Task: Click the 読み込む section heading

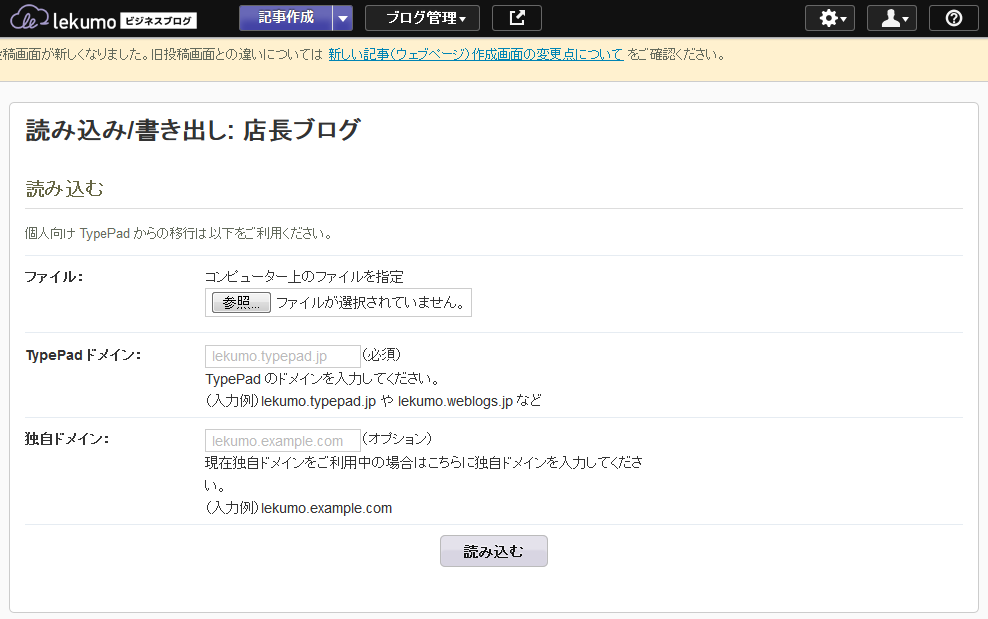Action: click(64, 188)
